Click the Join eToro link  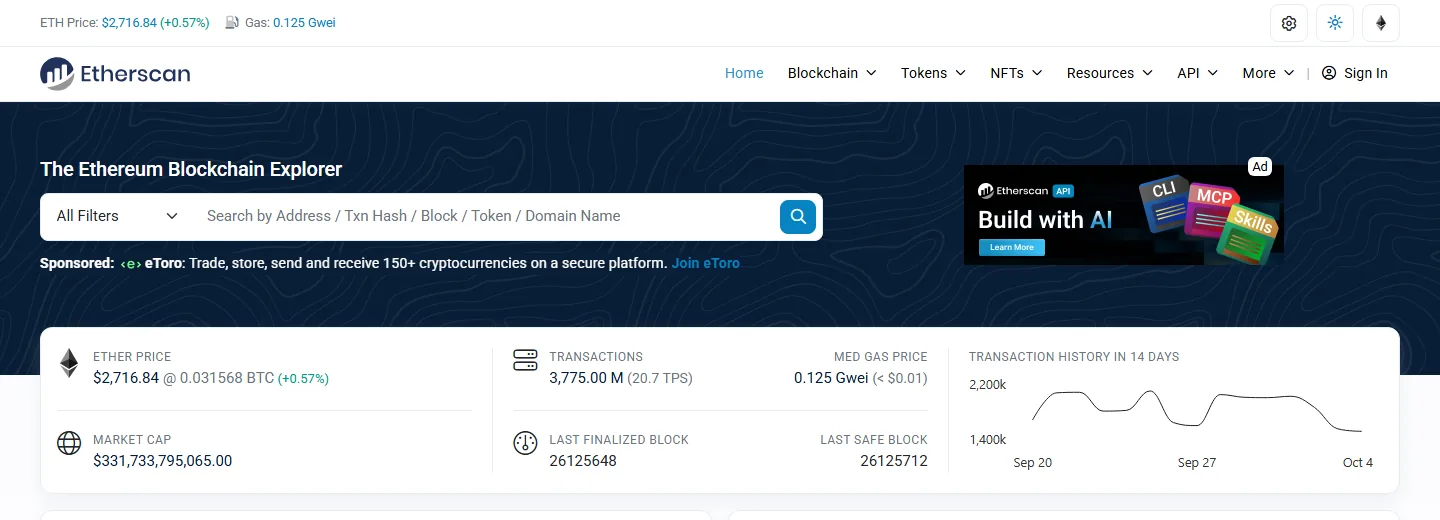706,263
